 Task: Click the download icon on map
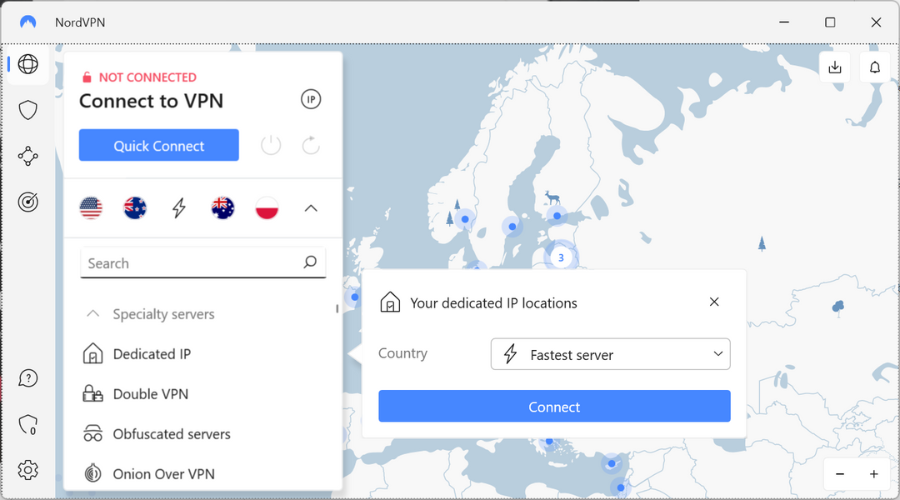(835, 67)
